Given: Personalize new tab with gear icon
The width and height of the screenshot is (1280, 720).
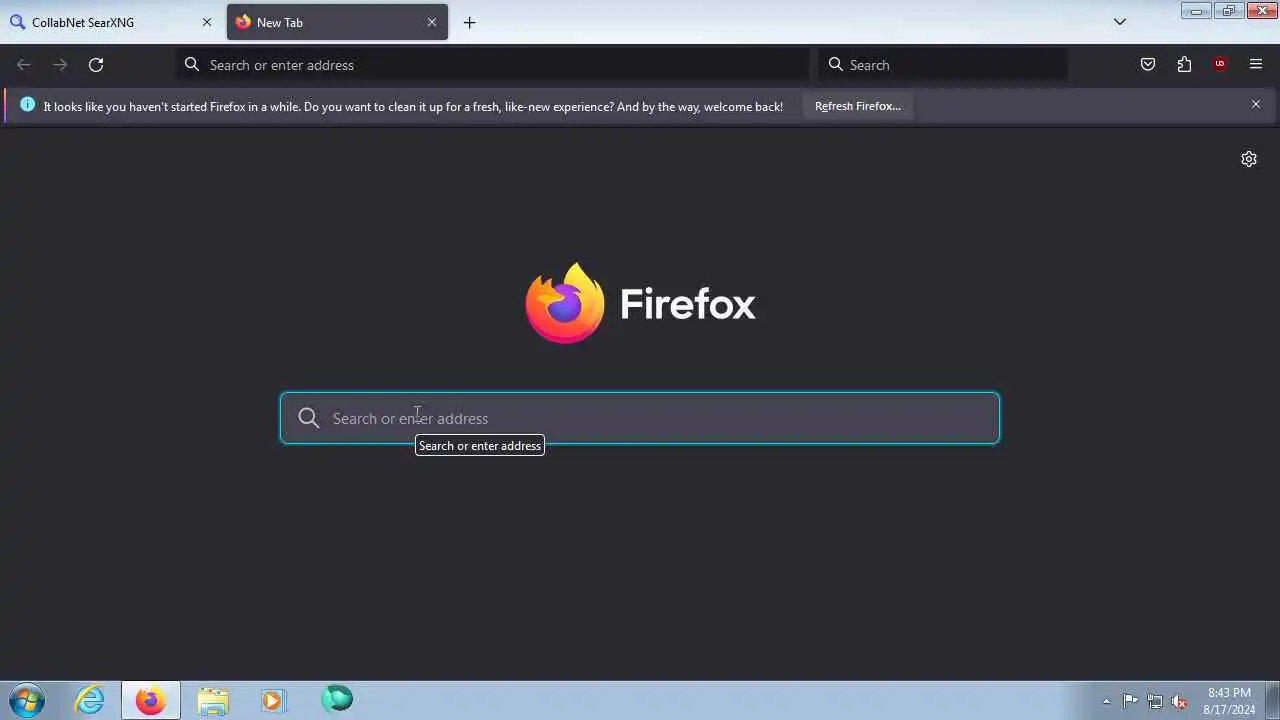Looking at the screenshot, I should [1249, 159].
